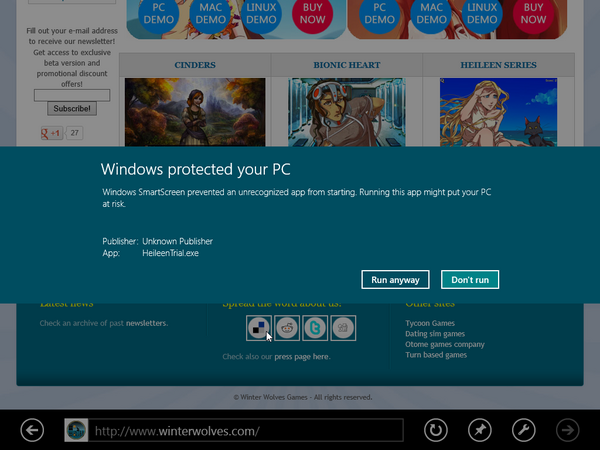The image size is (600, 450).
Task: Click LINUX DEMO on the left banner
Action: [261, 13]
